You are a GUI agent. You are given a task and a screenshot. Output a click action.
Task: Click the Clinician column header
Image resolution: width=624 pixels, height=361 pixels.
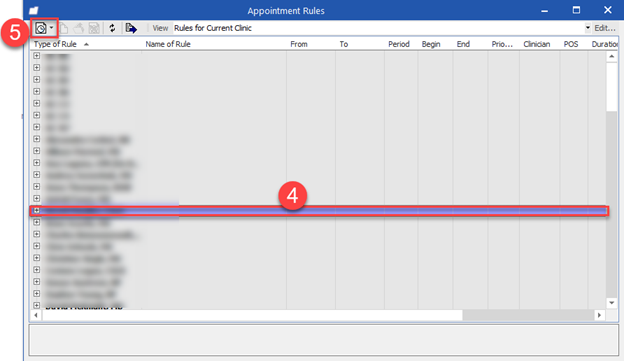pyautogui.click(x=537, y=44)
